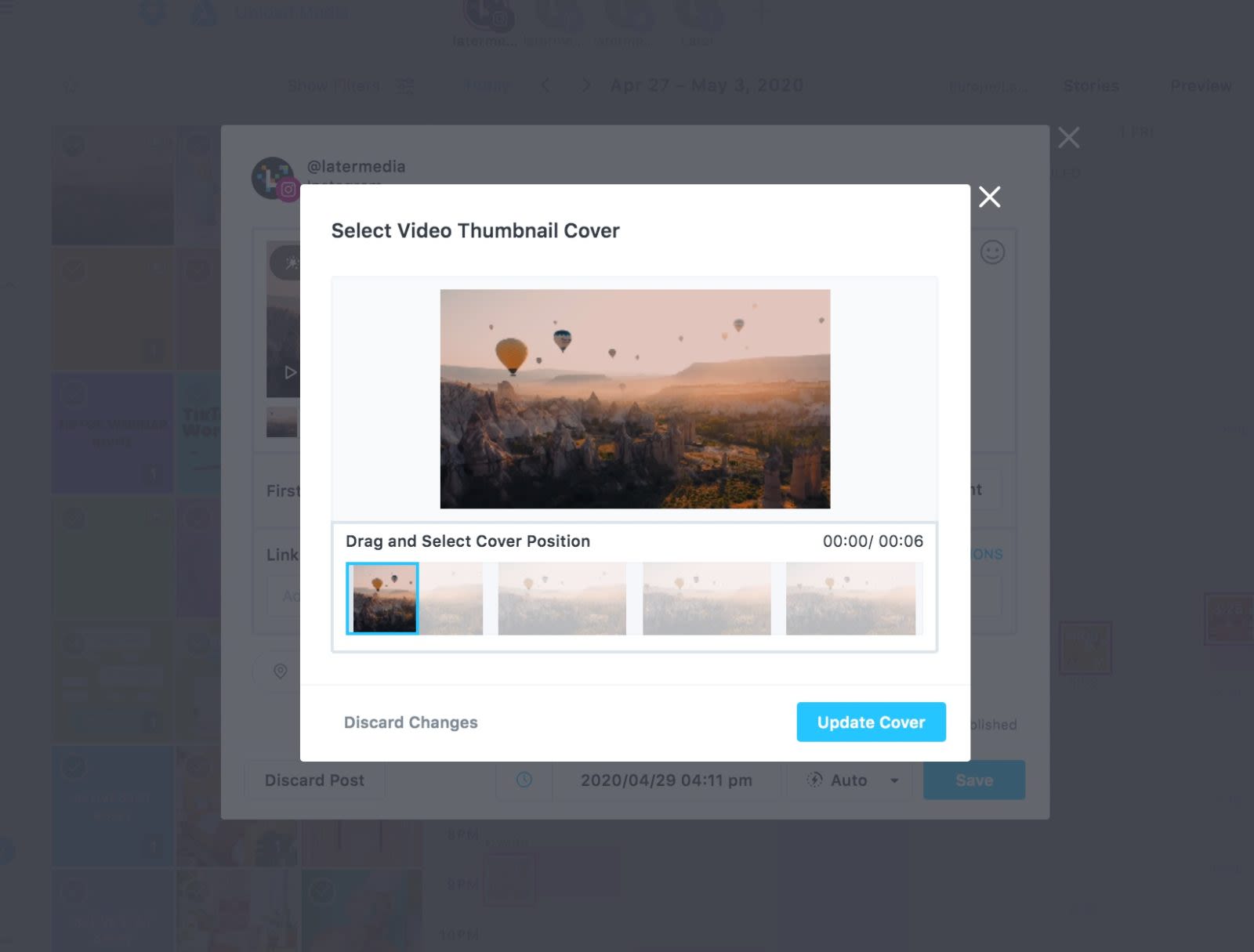
Task: Click the small video thumbnail below player
Action: point(282,422)
